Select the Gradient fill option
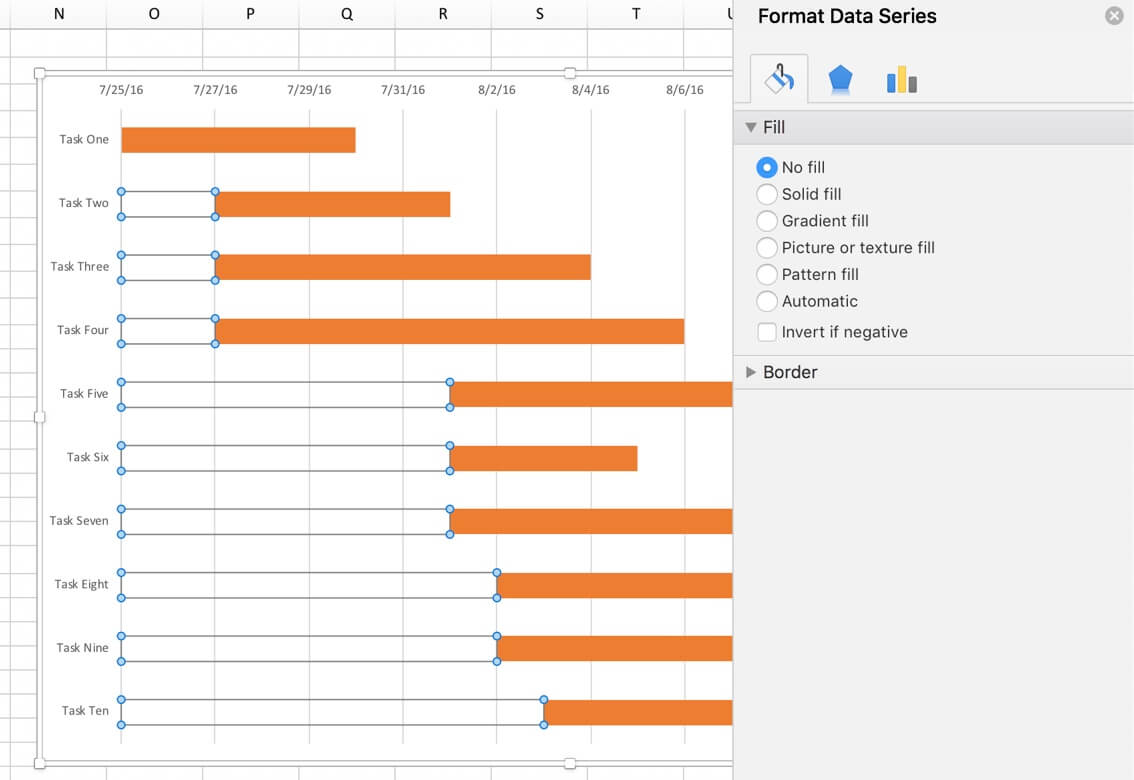Screen dimensions: 1134x780 [766, 221]
